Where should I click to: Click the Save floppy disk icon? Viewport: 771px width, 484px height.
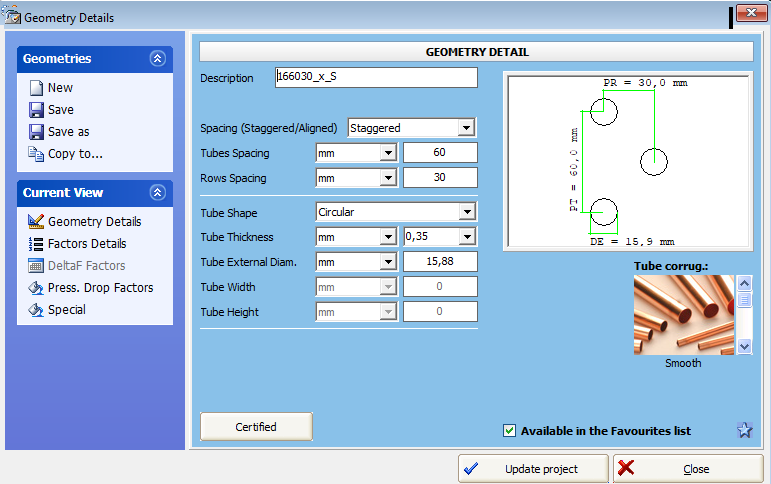36,110
